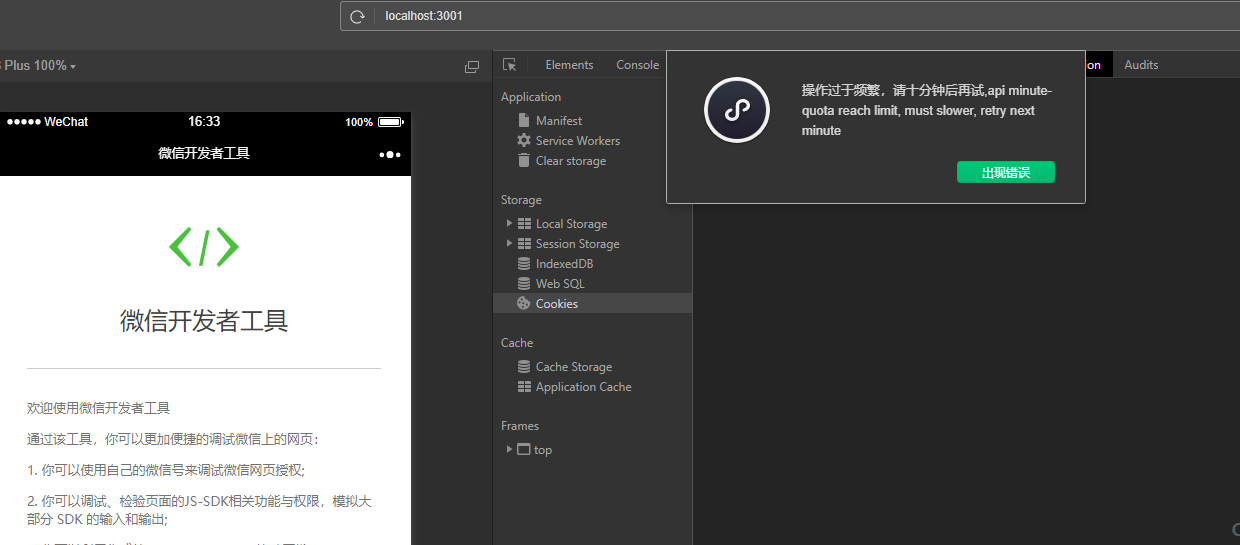Screen dimensions: 1240x545
Task: Click the green 出现错误 button in the dialog
Action: pos(1006,173)
